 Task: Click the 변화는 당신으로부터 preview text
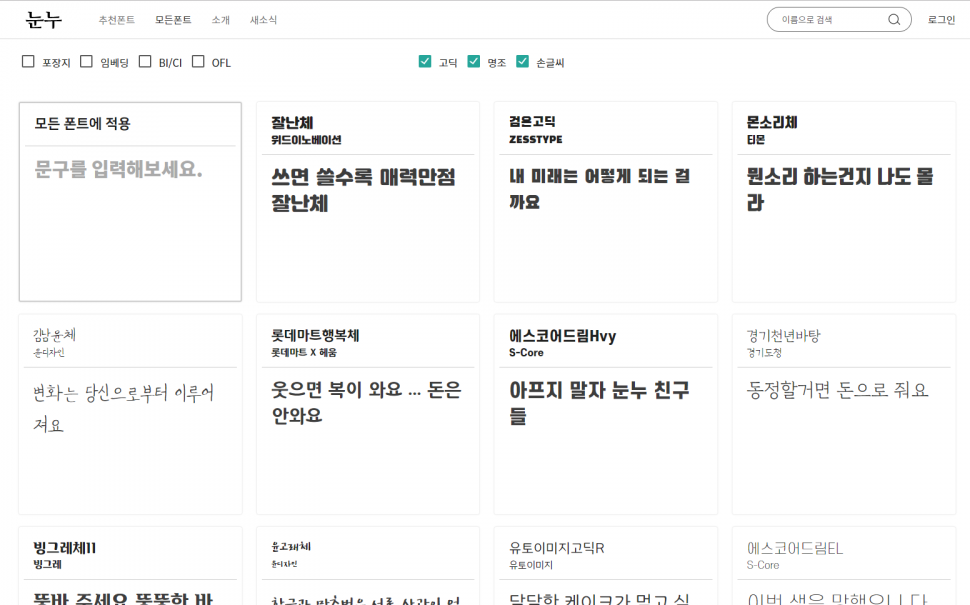pyautogui.click(x=123, y=408)
